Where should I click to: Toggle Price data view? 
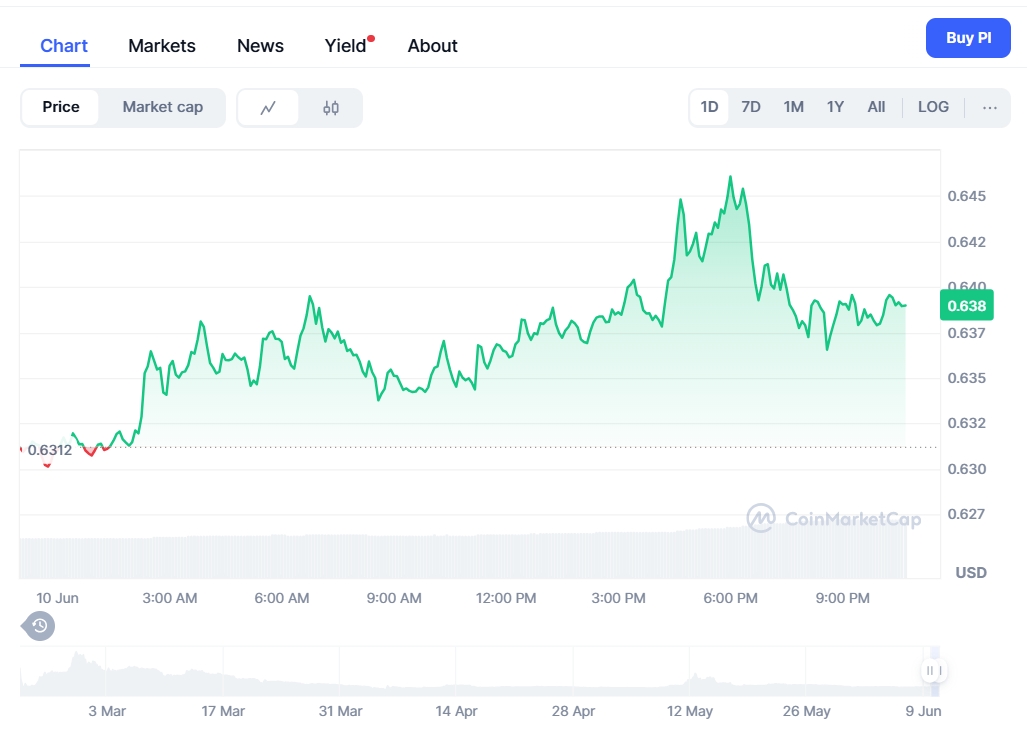[61, 107]
